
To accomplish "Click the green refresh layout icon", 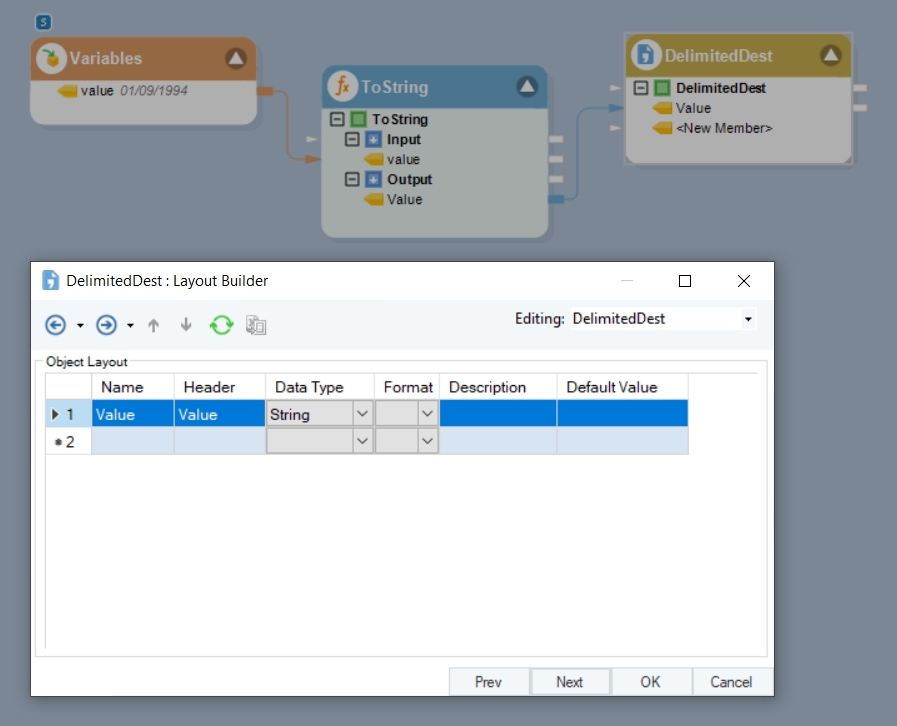I will pos(221,325).
